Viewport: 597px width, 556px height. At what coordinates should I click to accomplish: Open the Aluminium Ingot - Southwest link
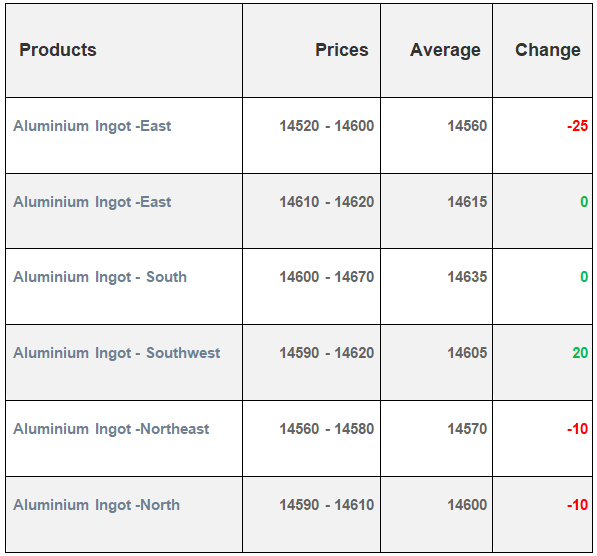click(117, 353)
